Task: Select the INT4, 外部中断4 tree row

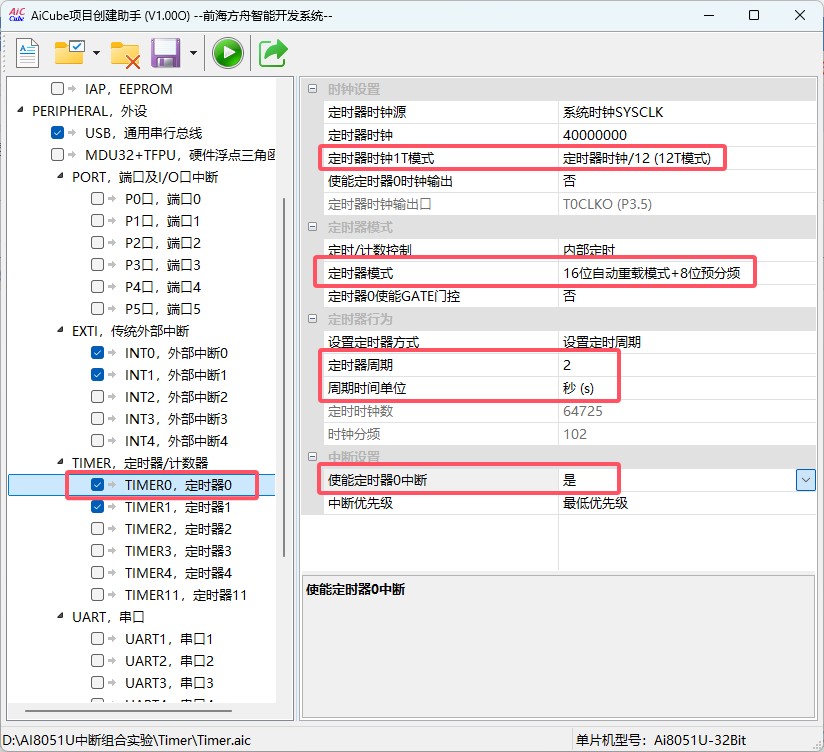Action: [176, 441]
